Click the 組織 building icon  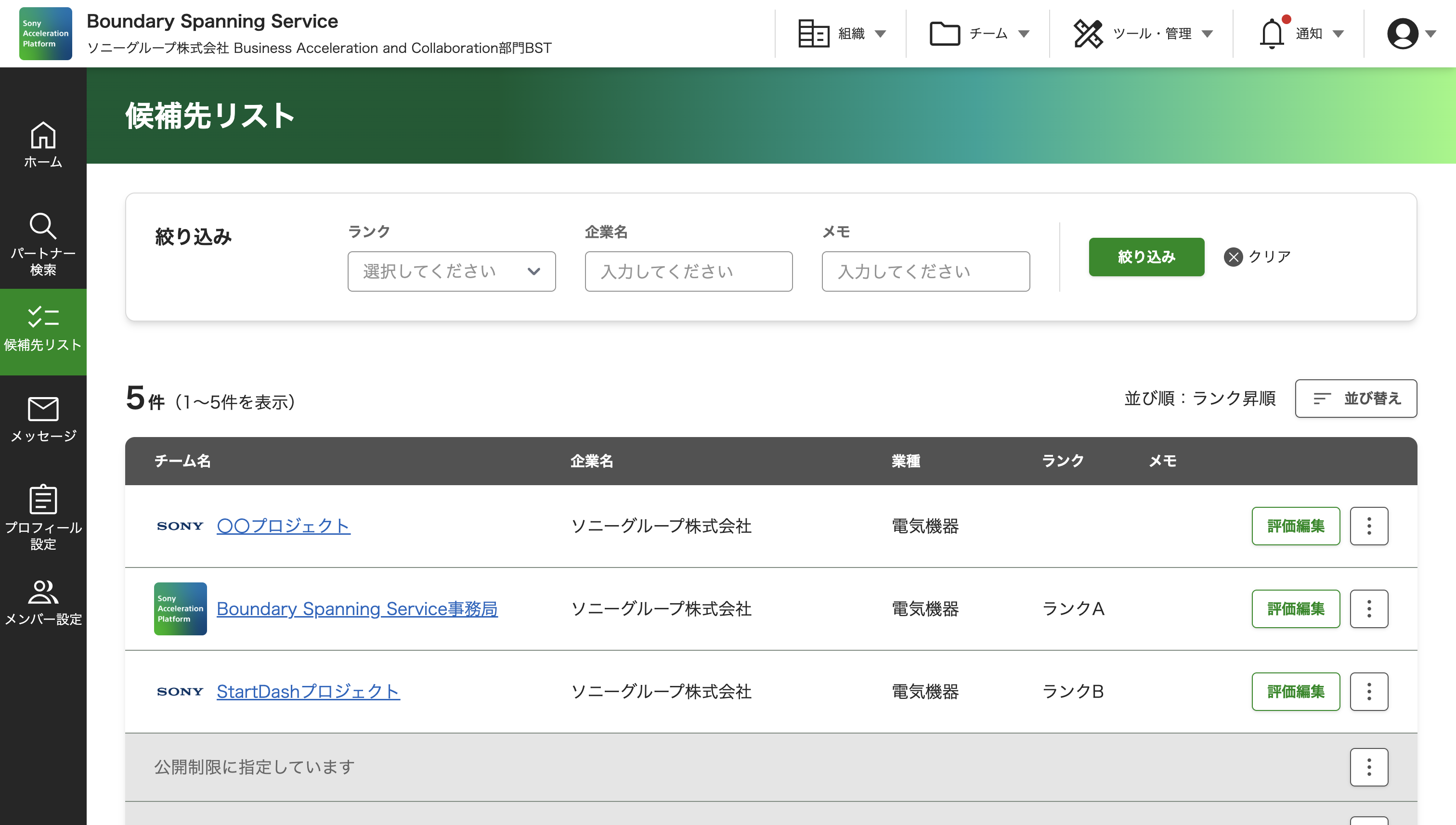813,33
